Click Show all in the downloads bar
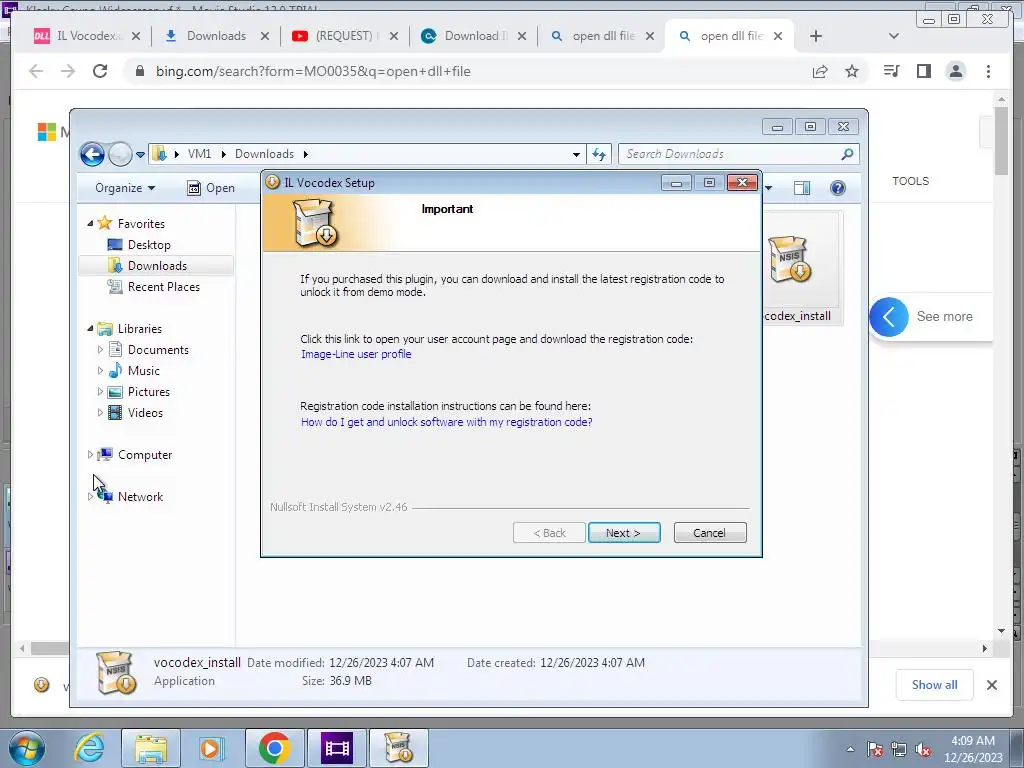Image resolution: width=1024 pixels, height=768 pixels. click(x=935, y=684)
